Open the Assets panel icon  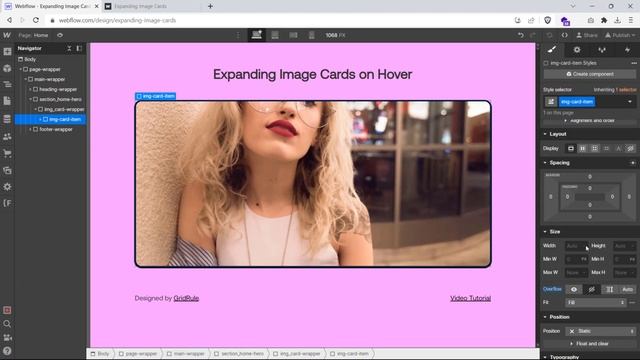click(x=7, y=170)
